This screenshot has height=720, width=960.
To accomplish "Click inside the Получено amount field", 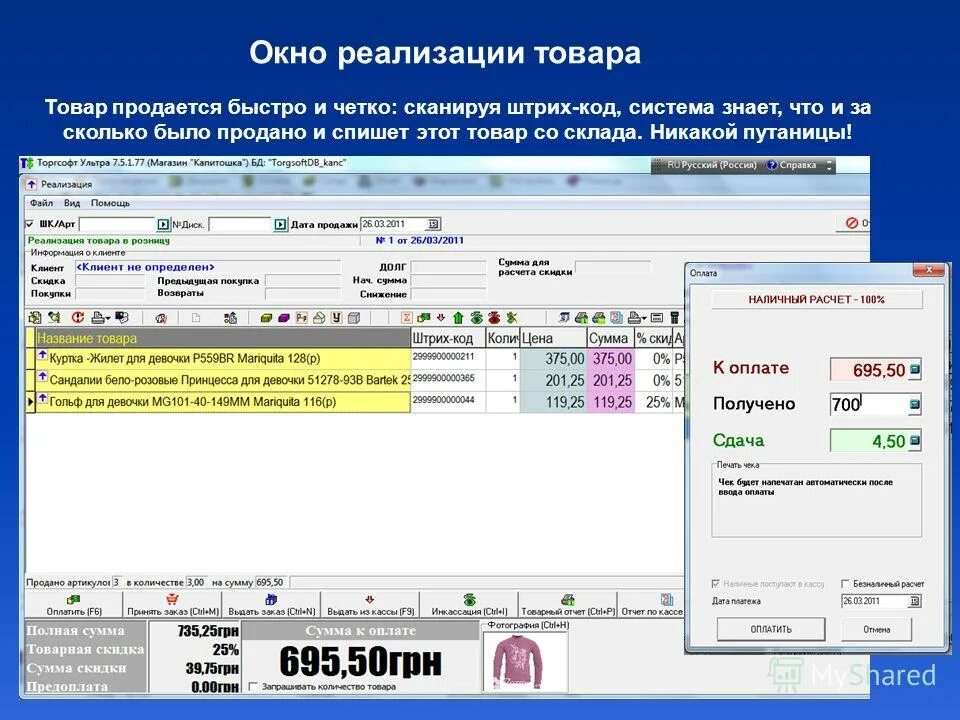I will coord(870,403).
